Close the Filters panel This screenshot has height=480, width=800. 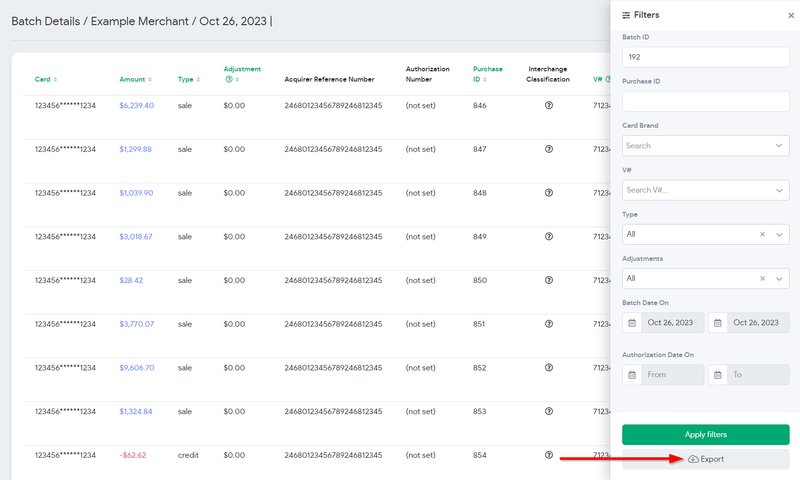[791, 15]
